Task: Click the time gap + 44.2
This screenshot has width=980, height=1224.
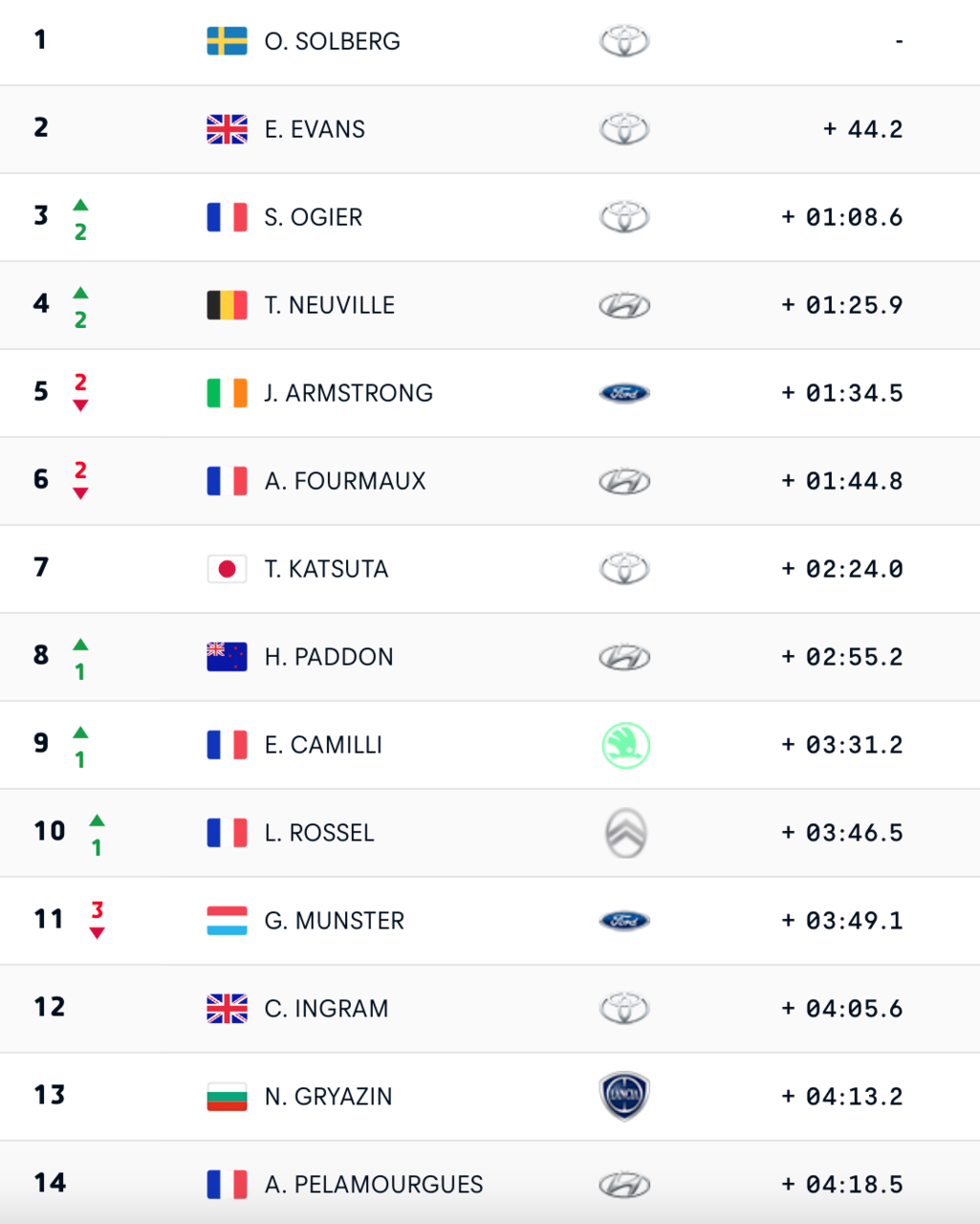Action: pyautogui.click(x=862, y=129)
